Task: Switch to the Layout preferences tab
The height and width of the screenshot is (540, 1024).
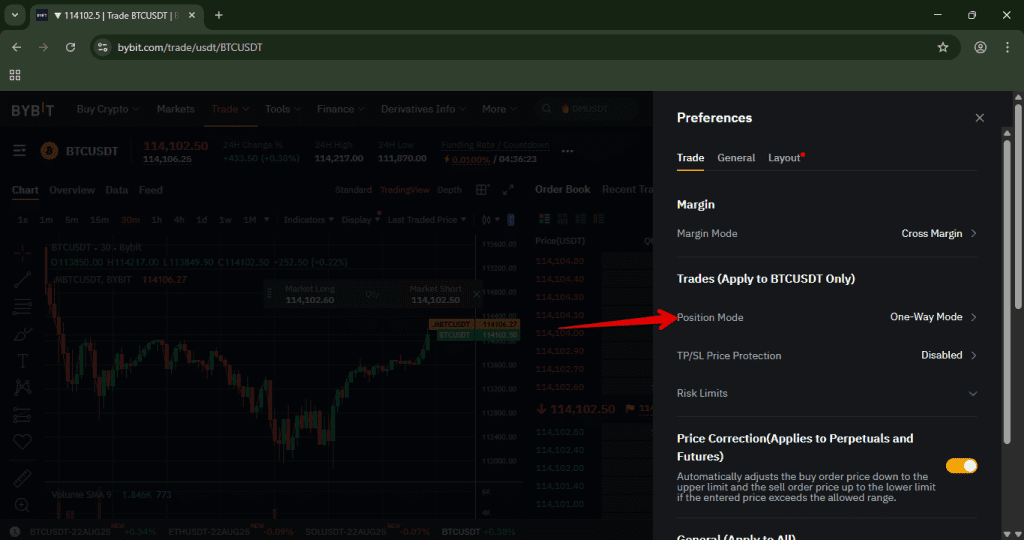Action: click(785, 158)
